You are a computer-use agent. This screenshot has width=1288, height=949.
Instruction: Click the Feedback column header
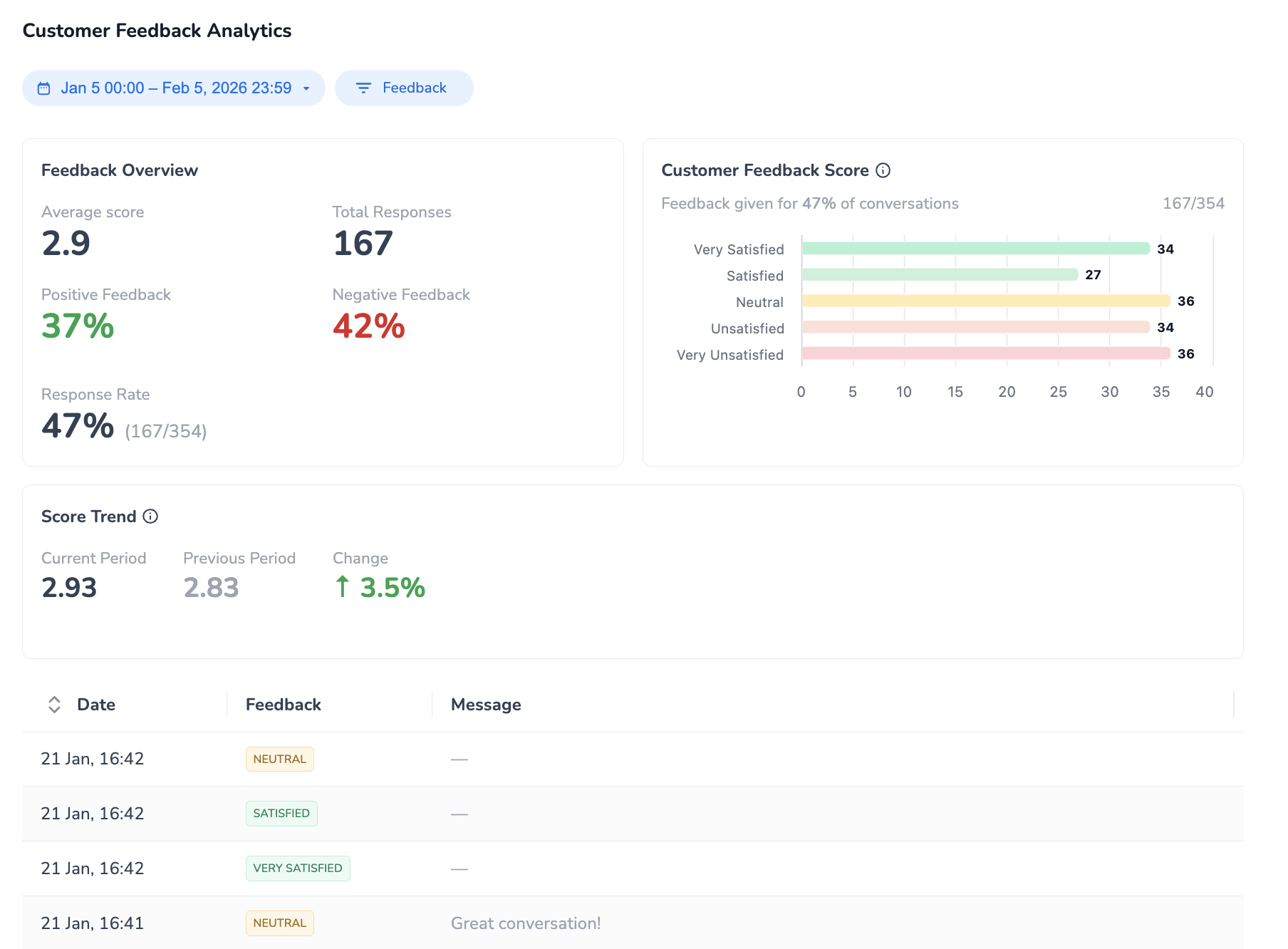(283, 705)
